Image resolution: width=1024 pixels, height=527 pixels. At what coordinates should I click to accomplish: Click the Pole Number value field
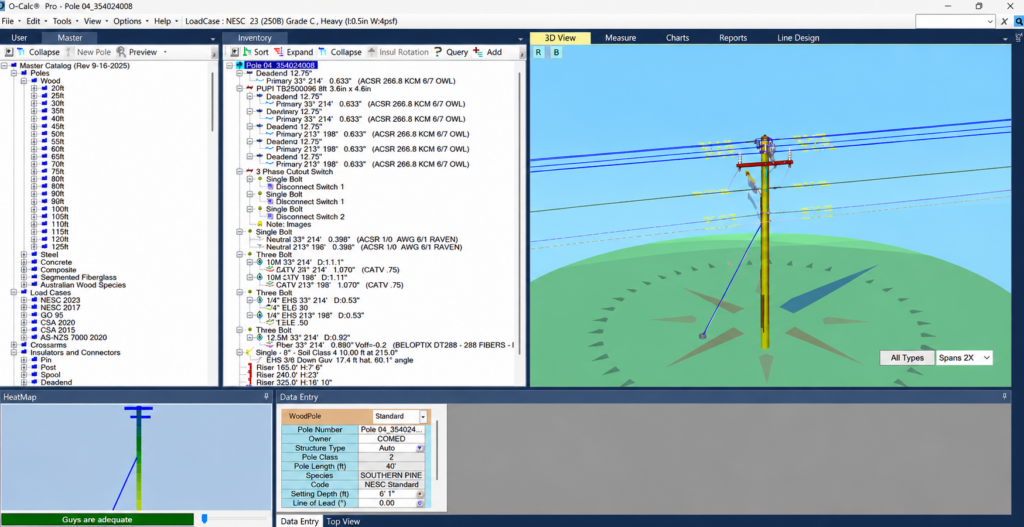[x=391, y=430]
